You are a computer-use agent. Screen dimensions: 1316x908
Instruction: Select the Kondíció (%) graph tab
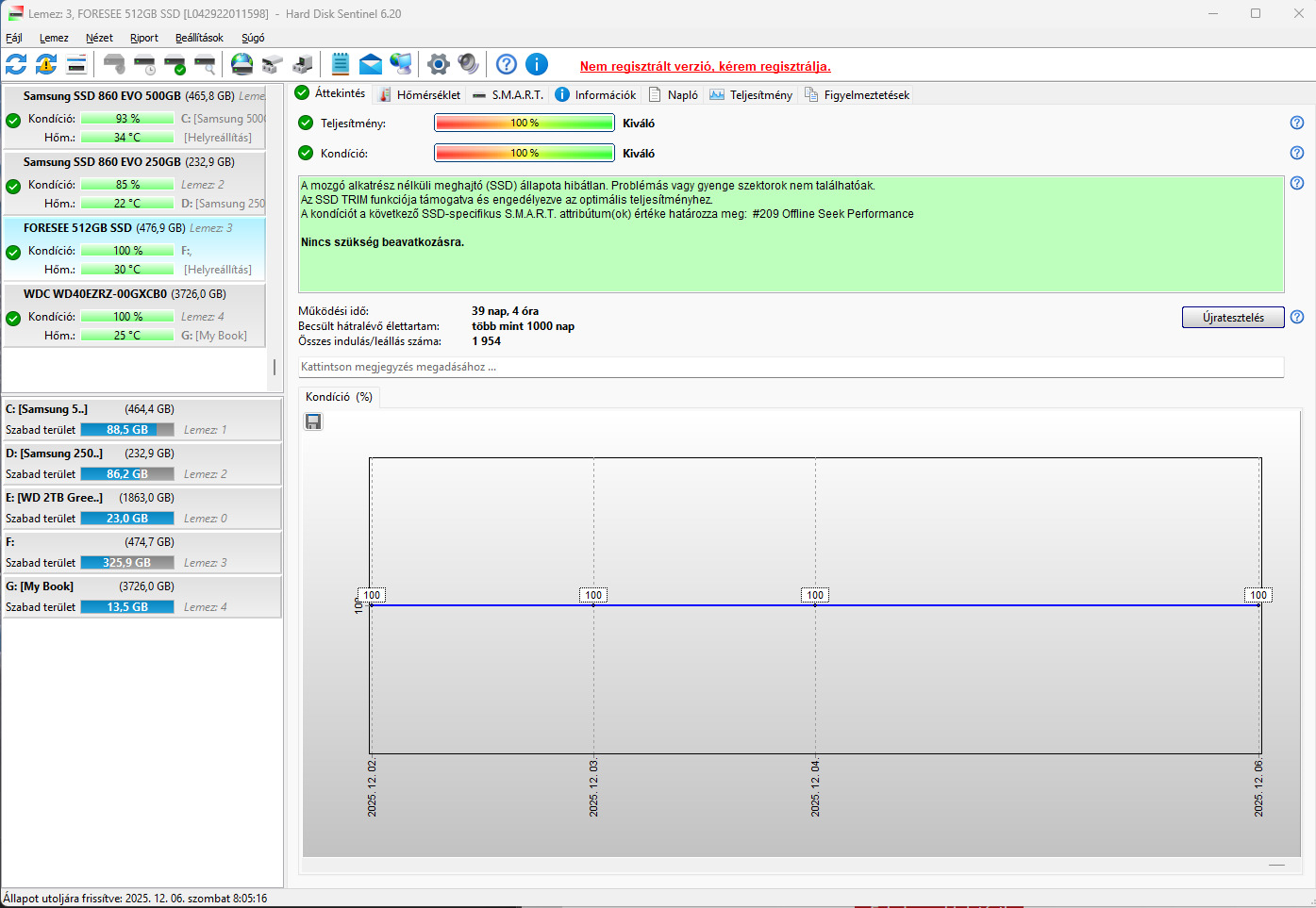point(339,397)
